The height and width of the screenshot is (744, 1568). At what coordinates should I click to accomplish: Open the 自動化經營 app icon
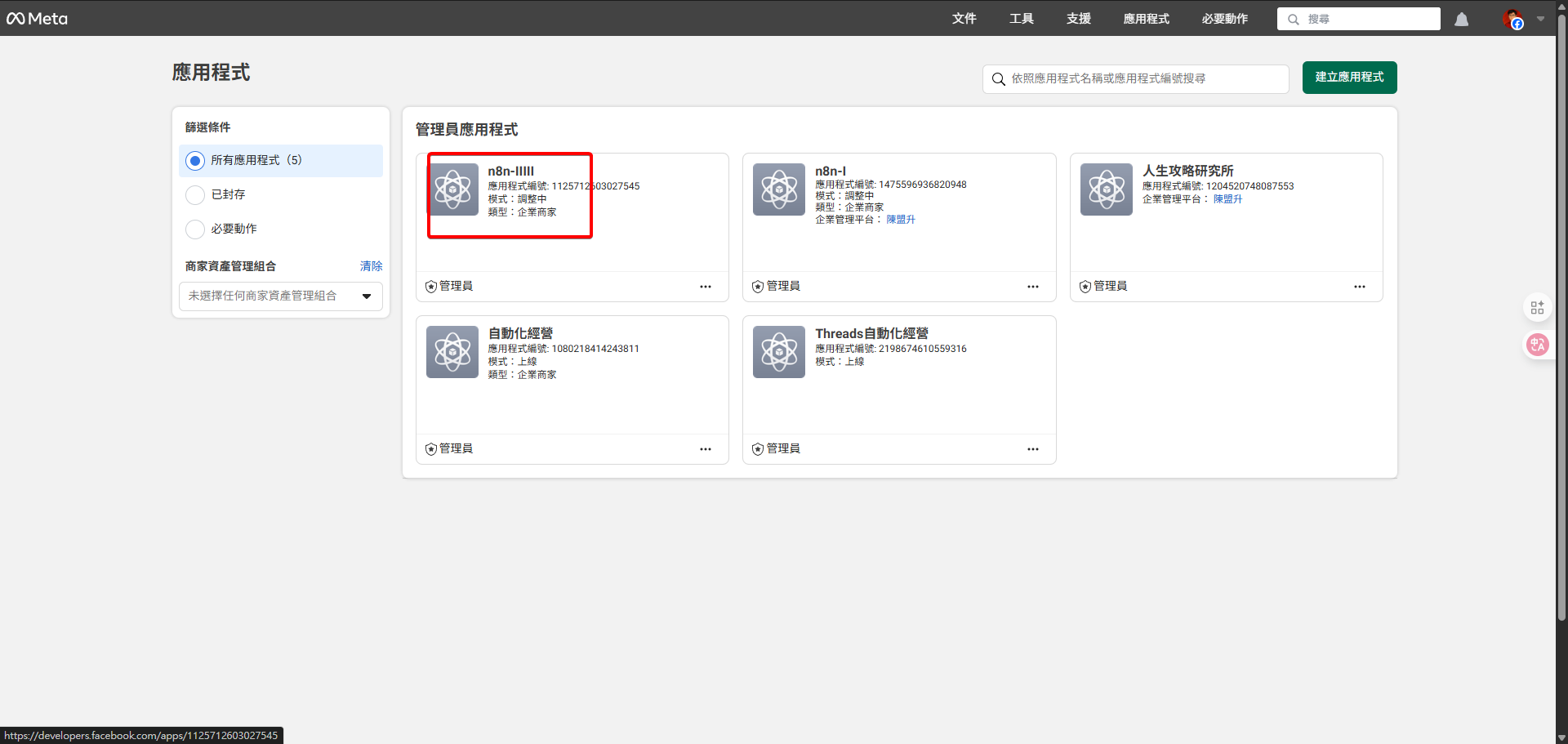[x=452, y=352]
